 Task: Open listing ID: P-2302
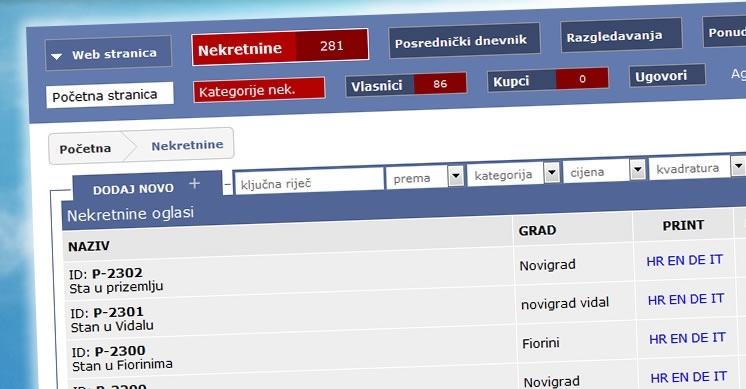[106, 274]
